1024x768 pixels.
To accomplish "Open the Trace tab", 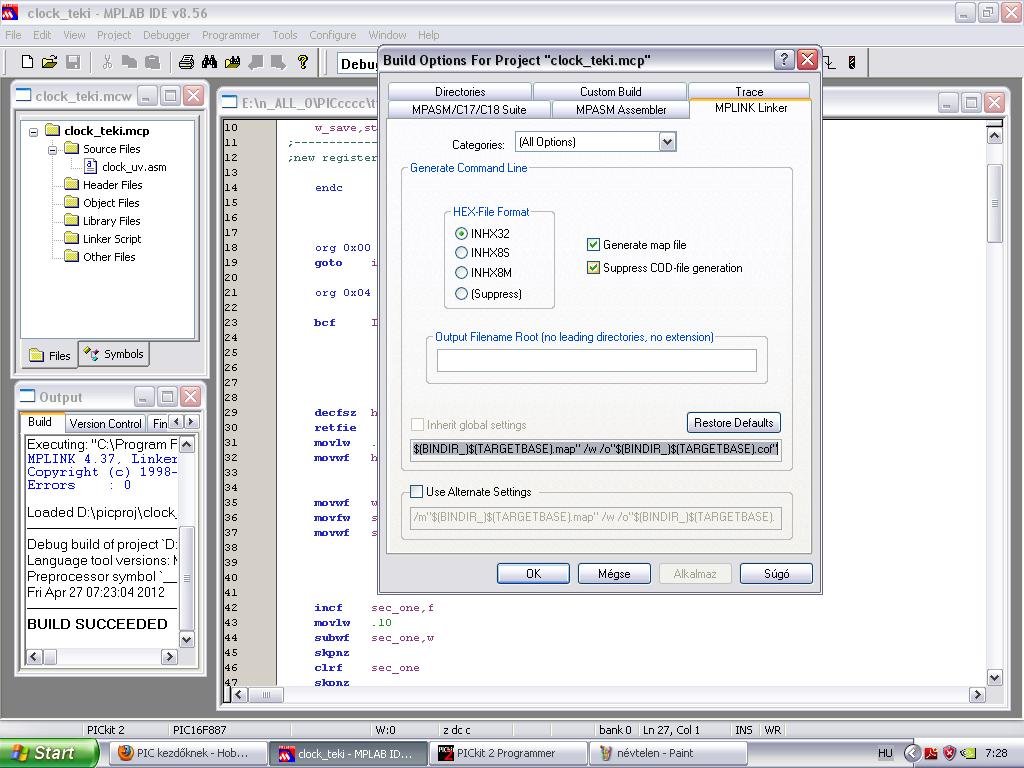I will coord(749,91).
